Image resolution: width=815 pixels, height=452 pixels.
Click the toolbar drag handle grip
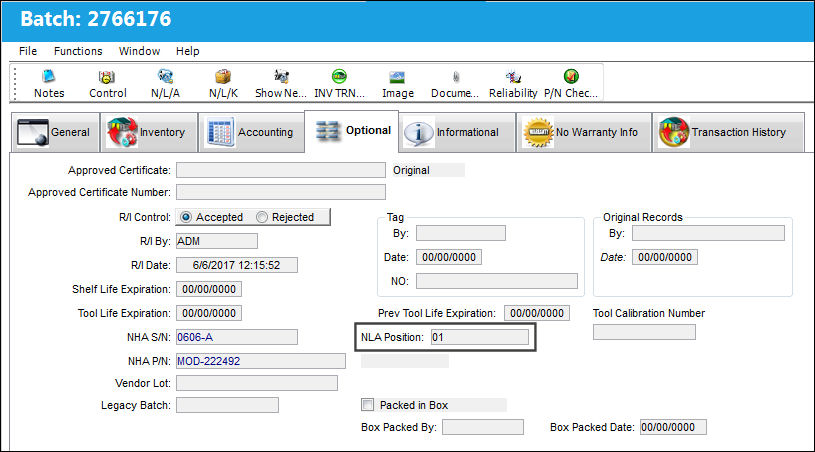15,83
